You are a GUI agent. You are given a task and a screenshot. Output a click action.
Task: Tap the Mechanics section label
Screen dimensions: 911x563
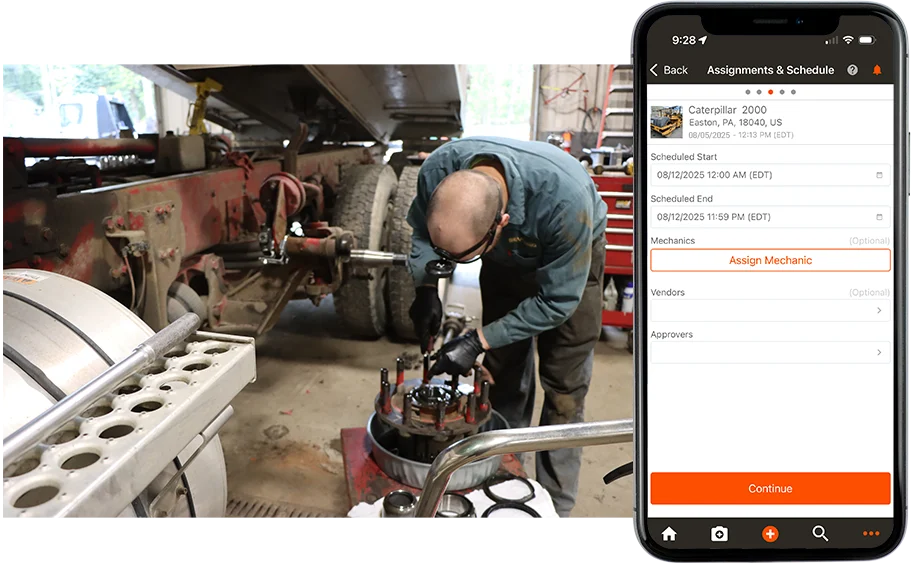[x=673, y=241]
